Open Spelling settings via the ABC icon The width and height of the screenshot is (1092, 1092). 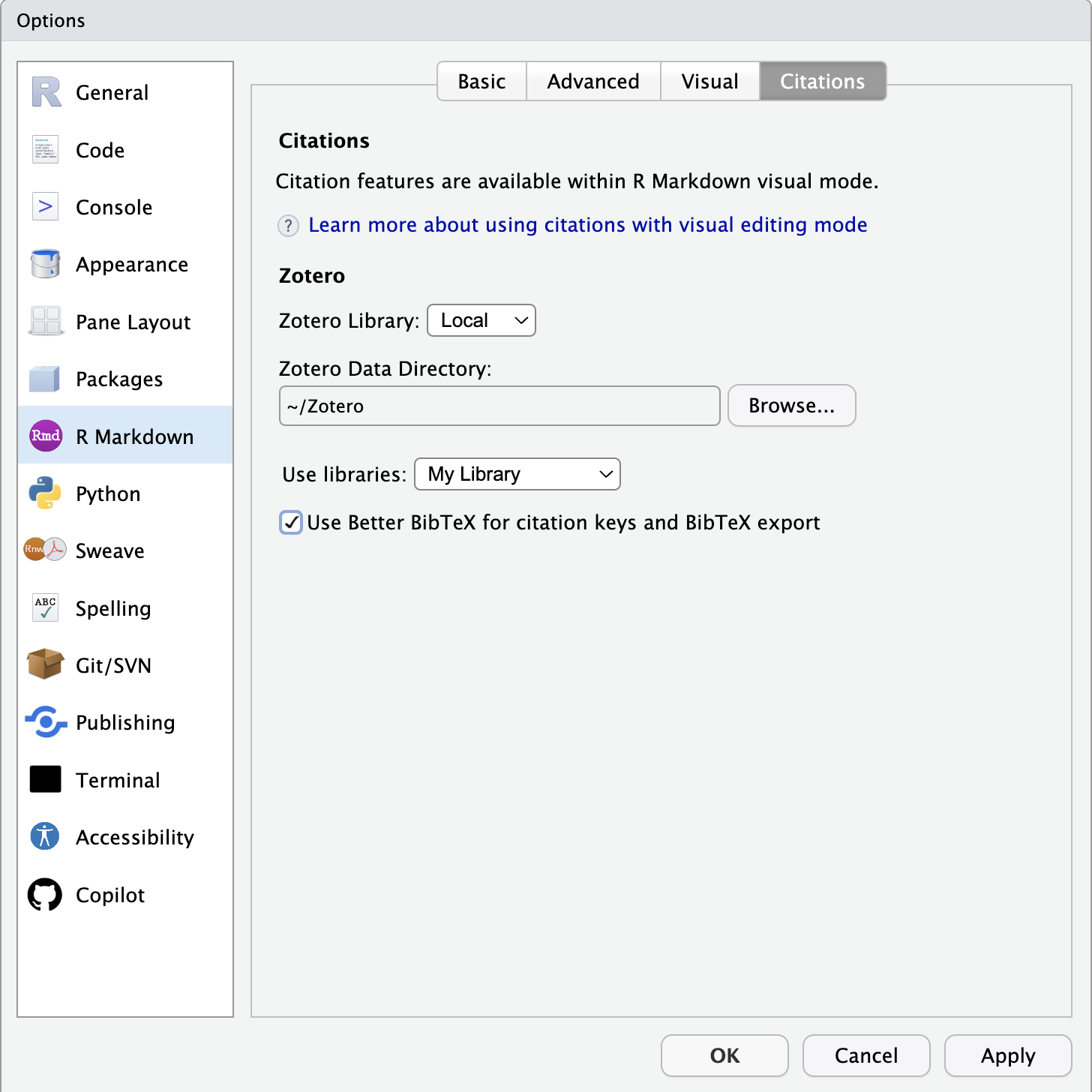[x=44, y=607]
